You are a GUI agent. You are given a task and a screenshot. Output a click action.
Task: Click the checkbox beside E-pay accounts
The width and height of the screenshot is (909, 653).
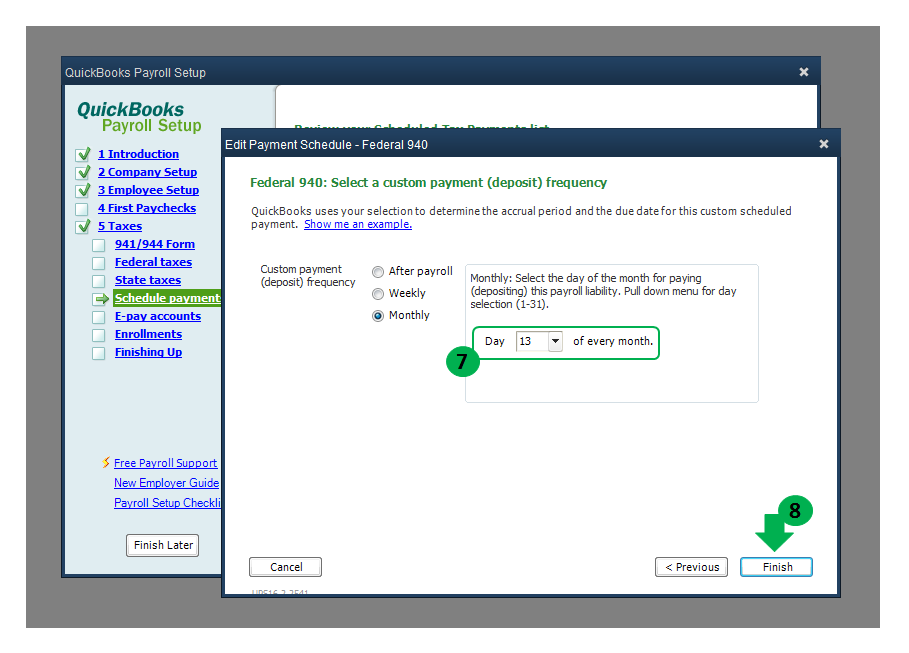point(99,317)
